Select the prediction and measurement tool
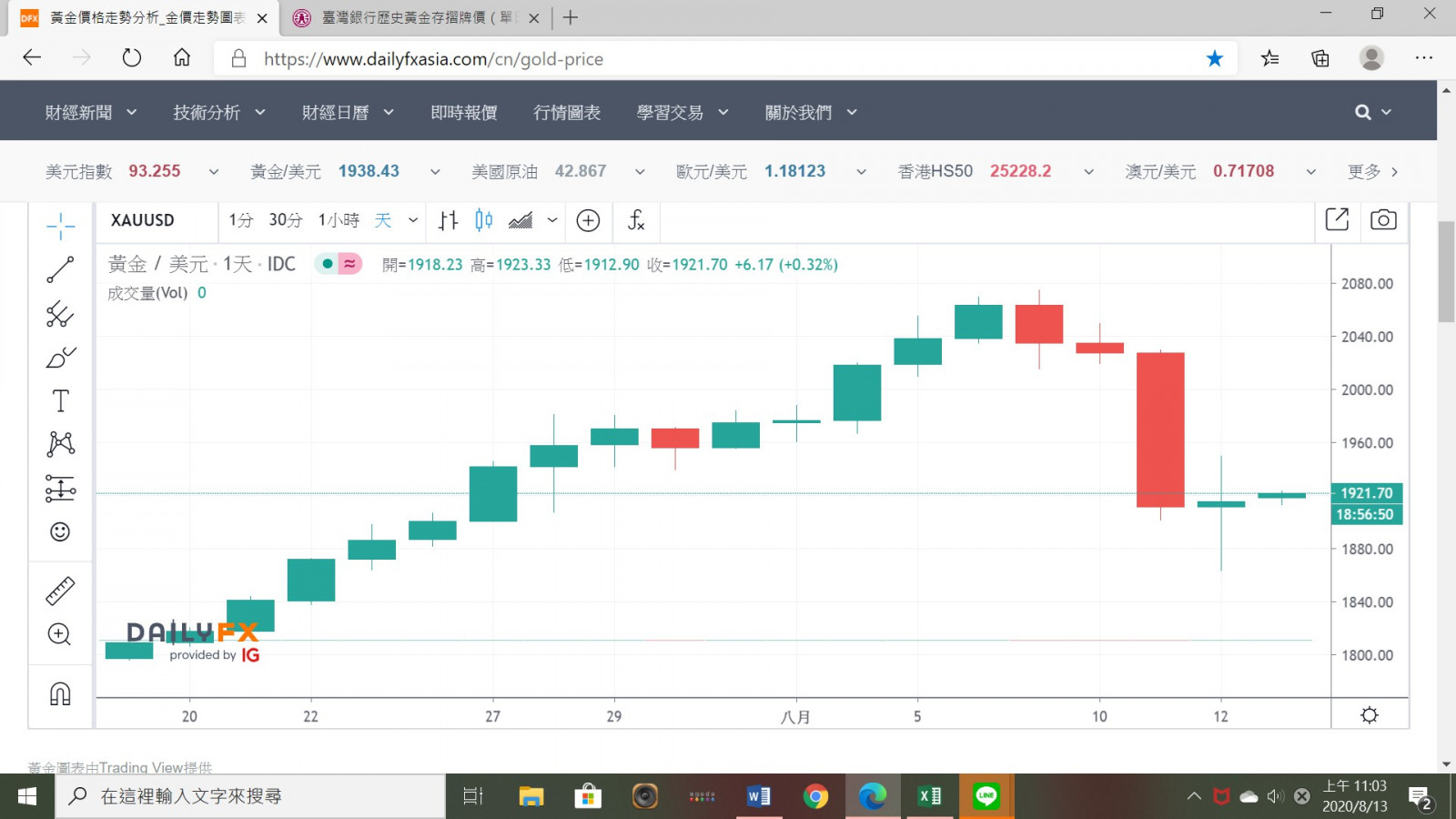This screenshot has height=819, width=1456. point(60,489)
